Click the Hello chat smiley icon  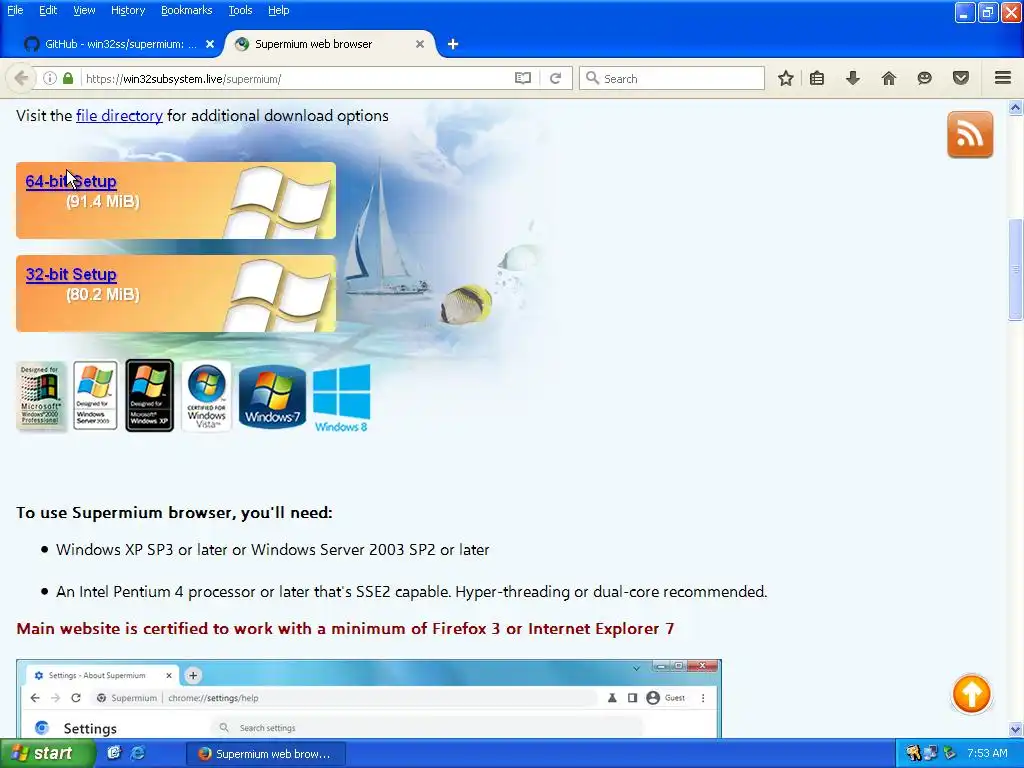click(x=925, y=78)
